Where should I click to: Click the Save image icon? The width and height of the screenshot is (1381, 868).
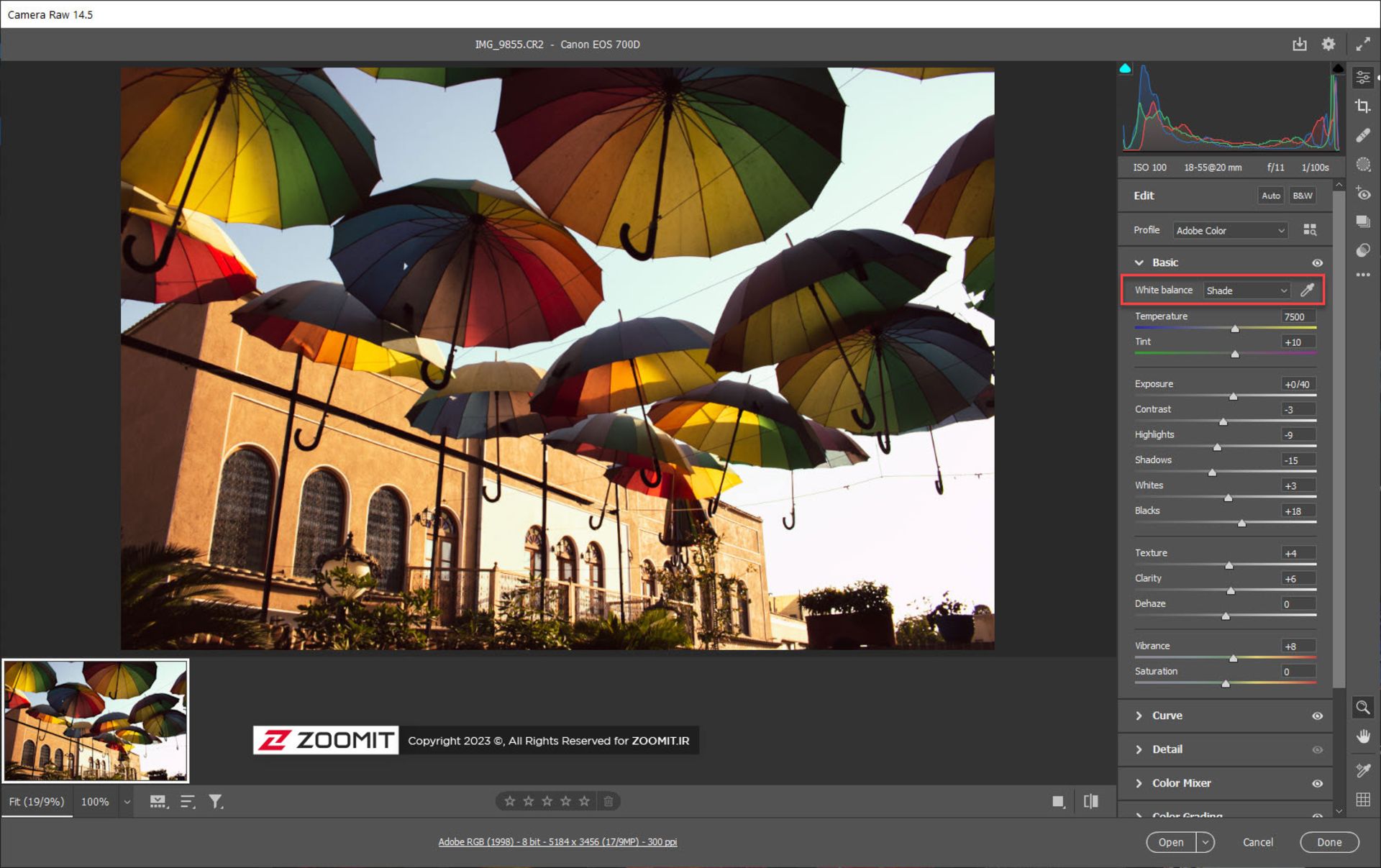coord(1299,45)
